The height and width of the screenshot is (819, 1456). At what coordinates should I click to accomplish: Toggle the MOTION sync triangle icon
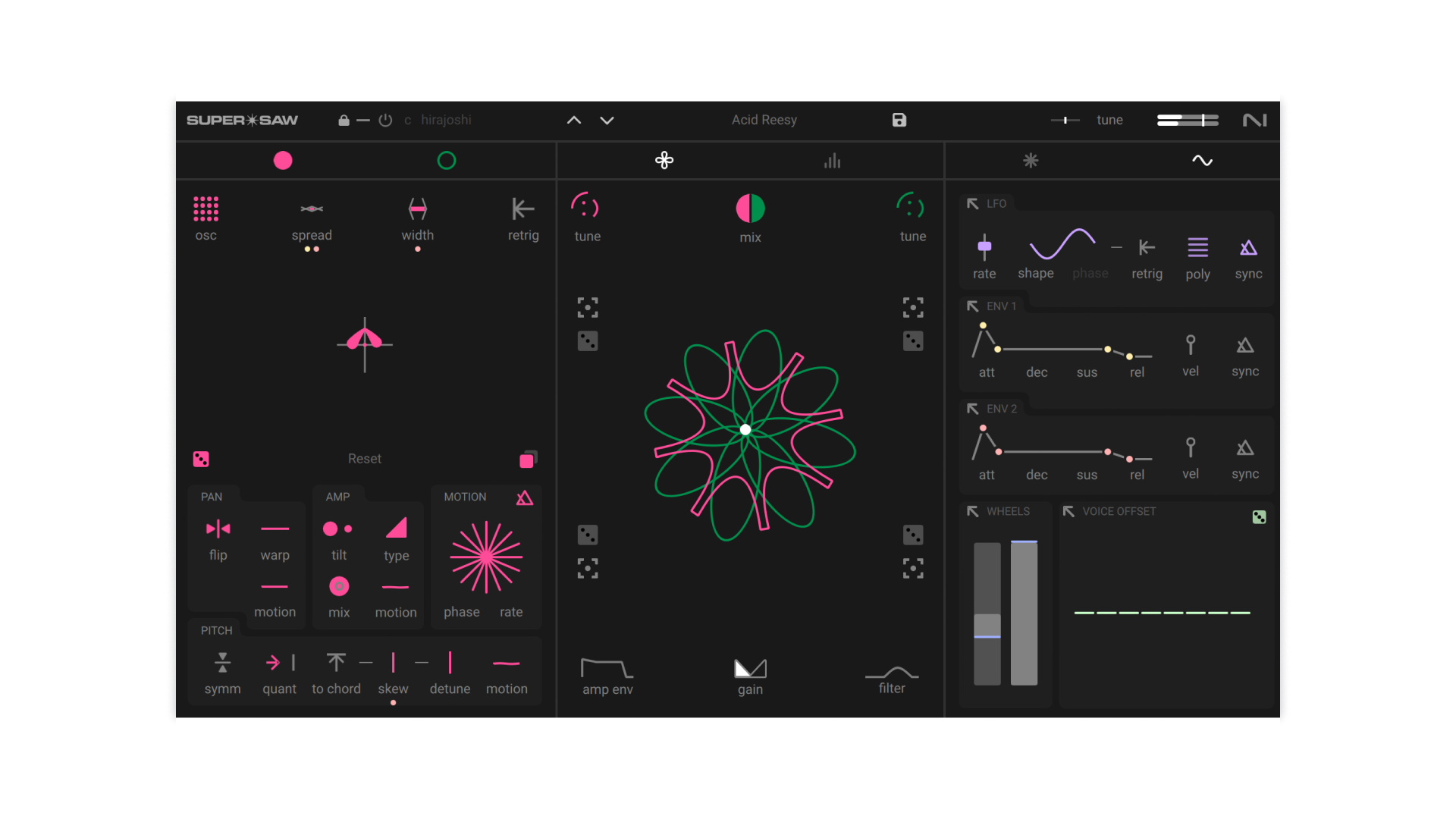pyautogui.click(x=525, y=497)
